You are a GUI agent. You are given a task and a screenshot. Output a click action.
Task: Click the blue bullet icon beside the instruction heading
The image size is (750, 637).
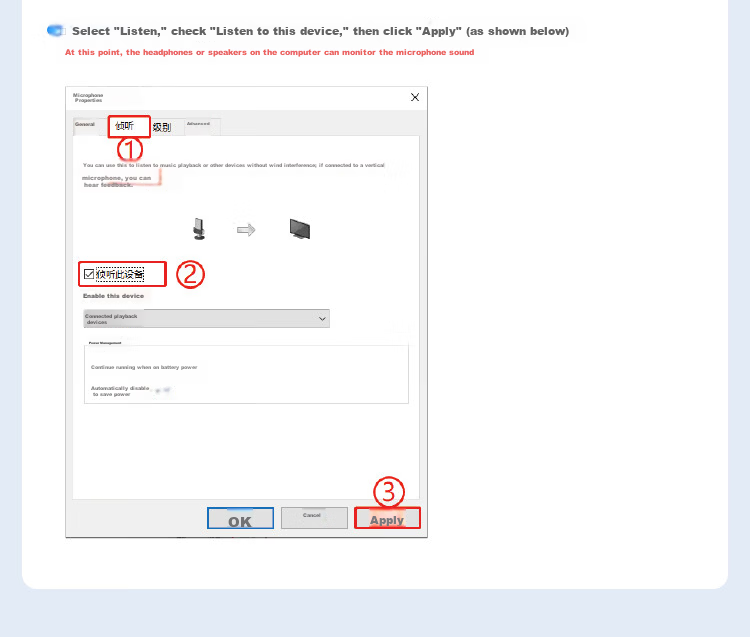pyautogui.click(x=56, y=31)
